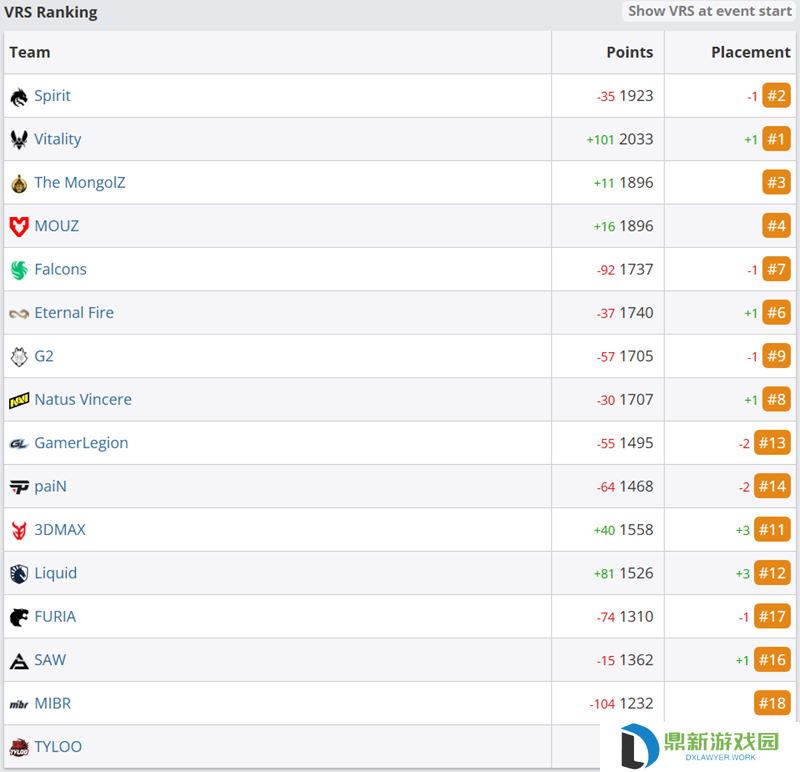The height and width of the screenshot is (772, 800).
Task: Click MOUZ's #4 placement badge
Action: tap(776, 226)
